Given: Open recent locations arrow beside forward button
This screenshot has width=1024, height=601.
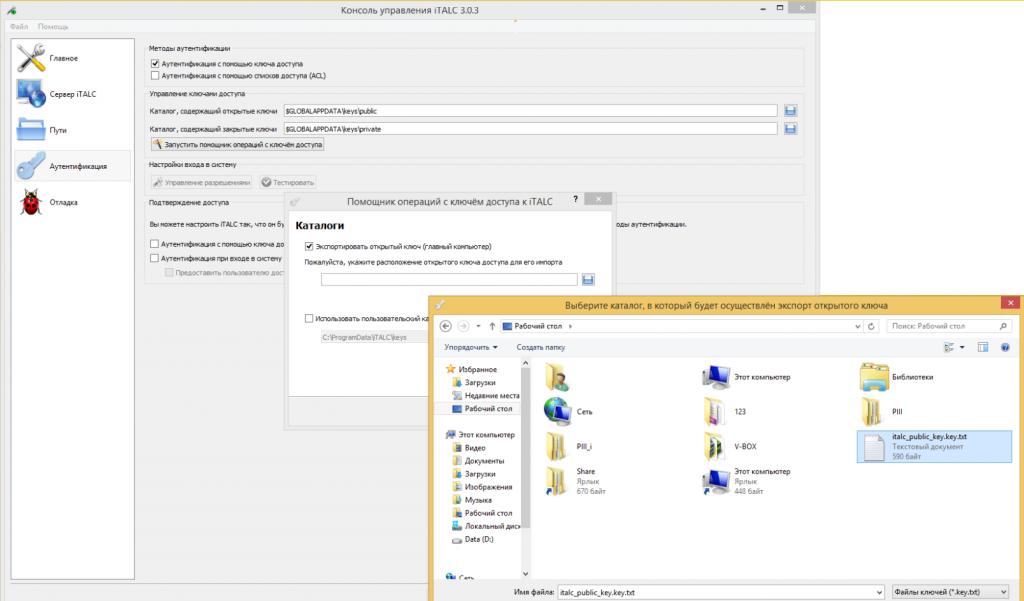Looking at the screenshot, I should pyautogui.click(x=478, y=326).
